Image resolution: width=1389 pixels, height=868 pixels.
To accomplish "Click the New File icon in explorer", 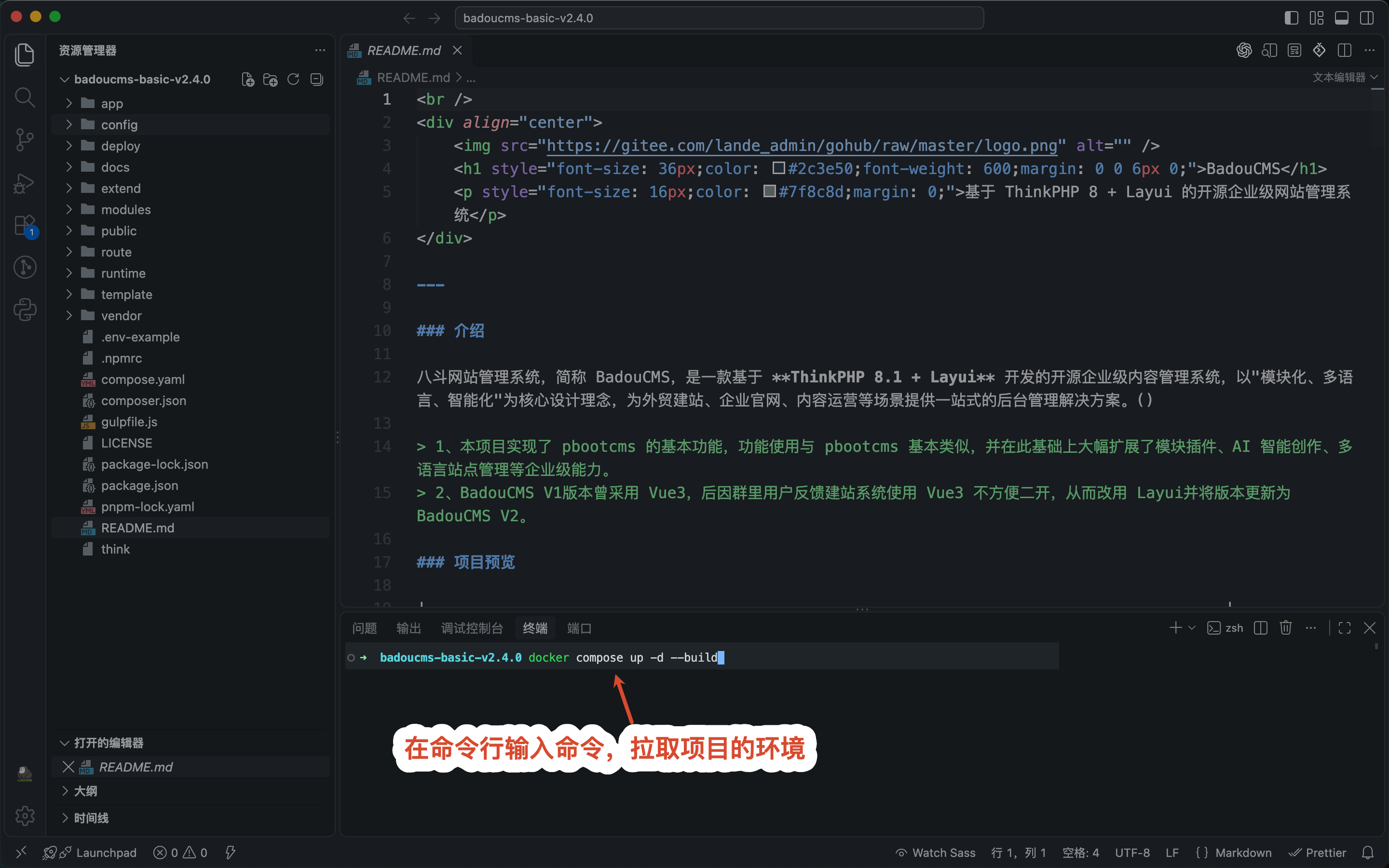I will pyautogui.click(x=247, y=79).
